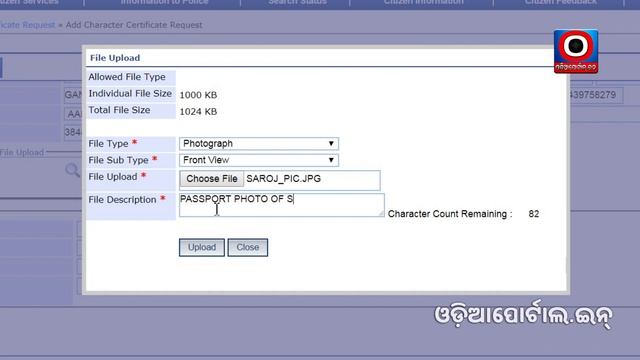Click inside the File Description text area
The width and height of the screenshot is (640, 360).
pos(282,205)
